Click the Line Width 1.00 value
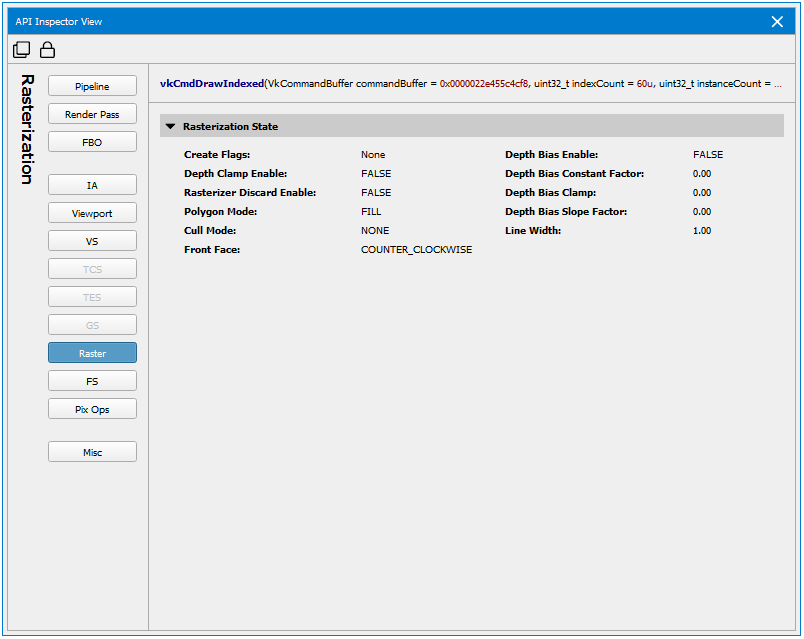The image size is (804, 639). pyautogui.click(x=702, y=231)
